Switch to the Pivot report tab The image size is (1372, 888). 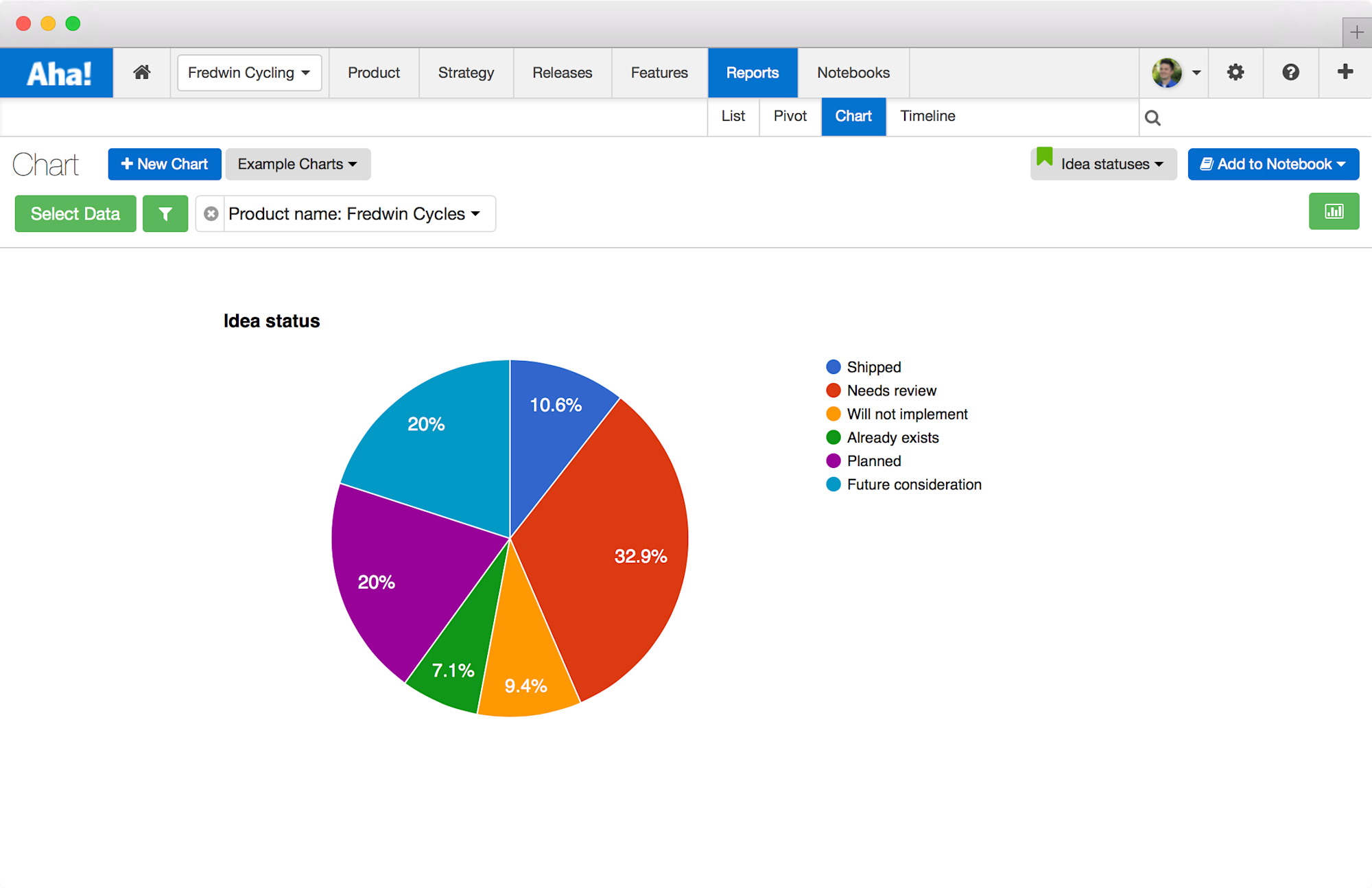790,116
